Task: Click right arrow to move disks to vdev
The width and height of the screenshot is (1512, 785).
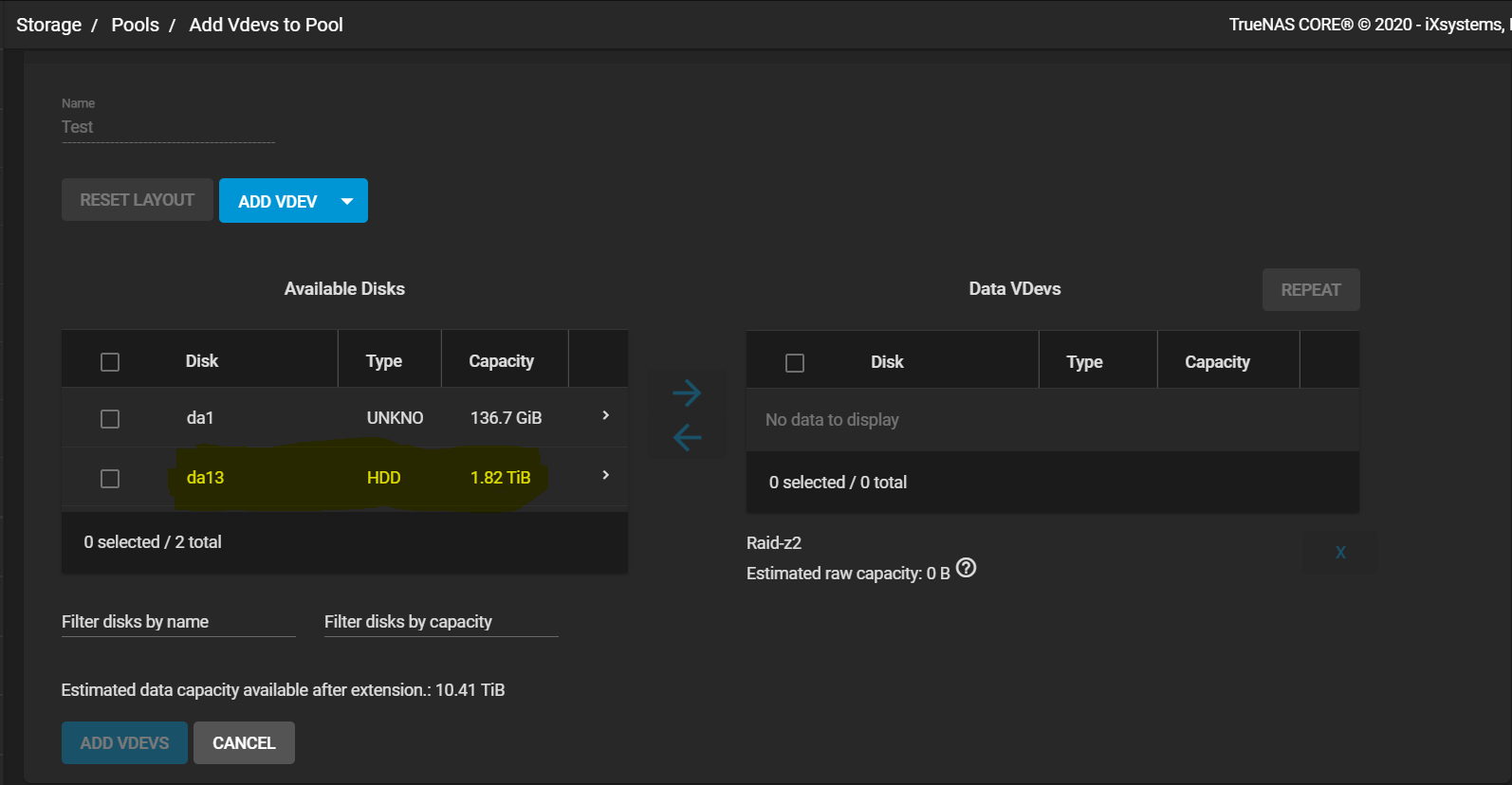Action: (687, 392)
